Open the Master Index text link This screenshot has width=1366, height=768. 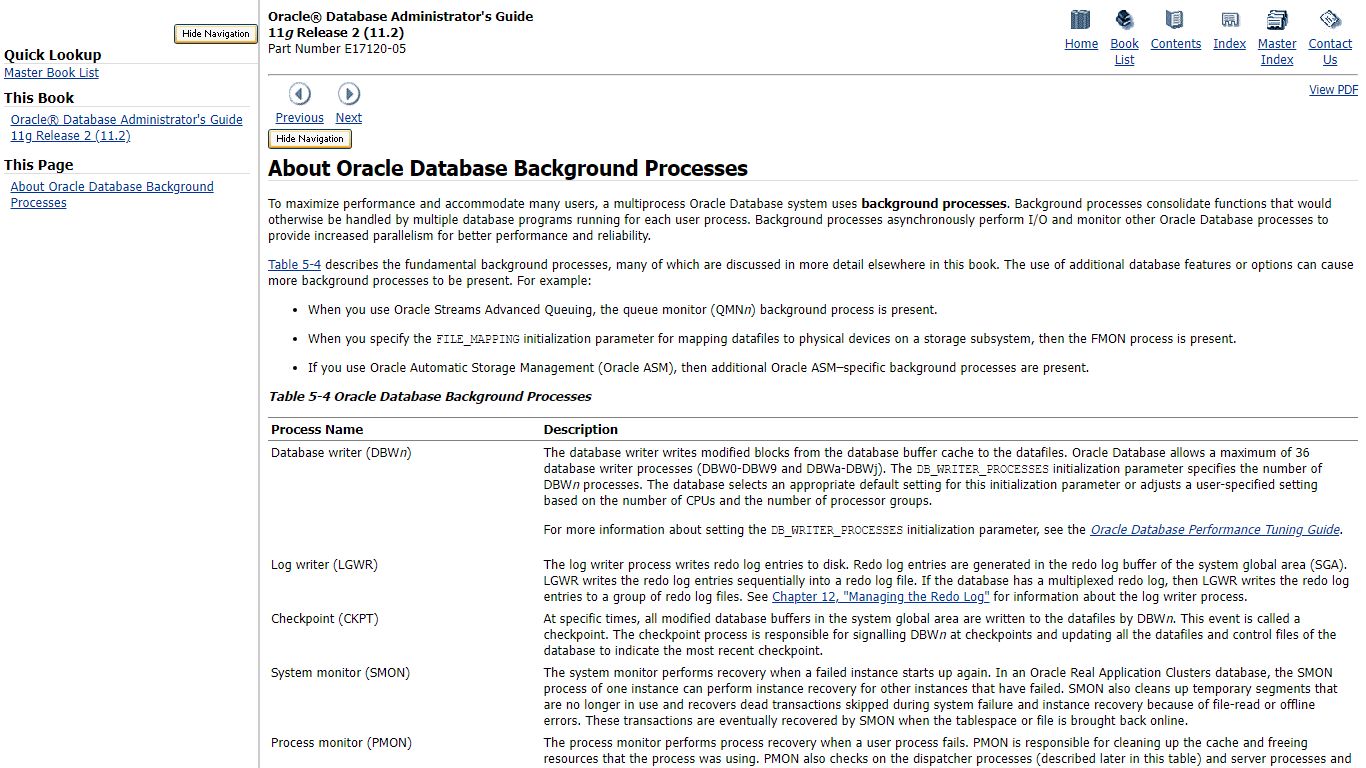click(1277, 52)
